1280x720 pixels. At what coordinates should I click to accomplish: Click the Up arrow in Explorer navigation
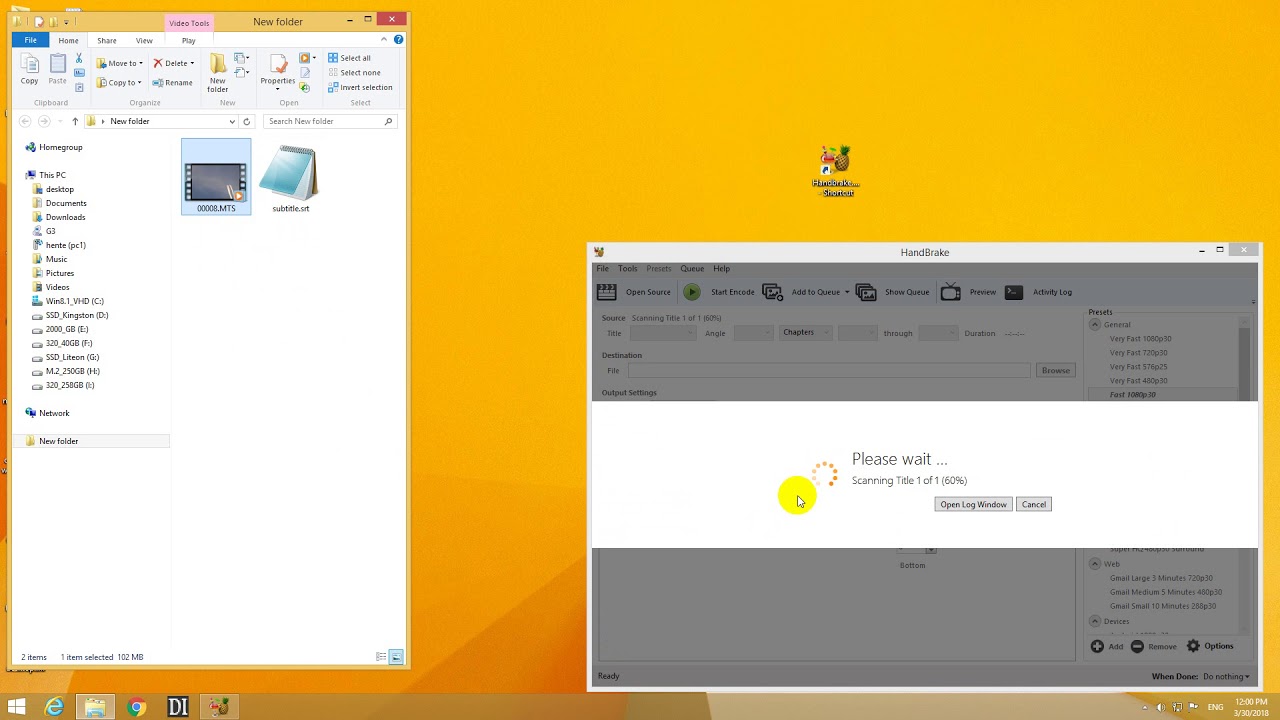75,121
